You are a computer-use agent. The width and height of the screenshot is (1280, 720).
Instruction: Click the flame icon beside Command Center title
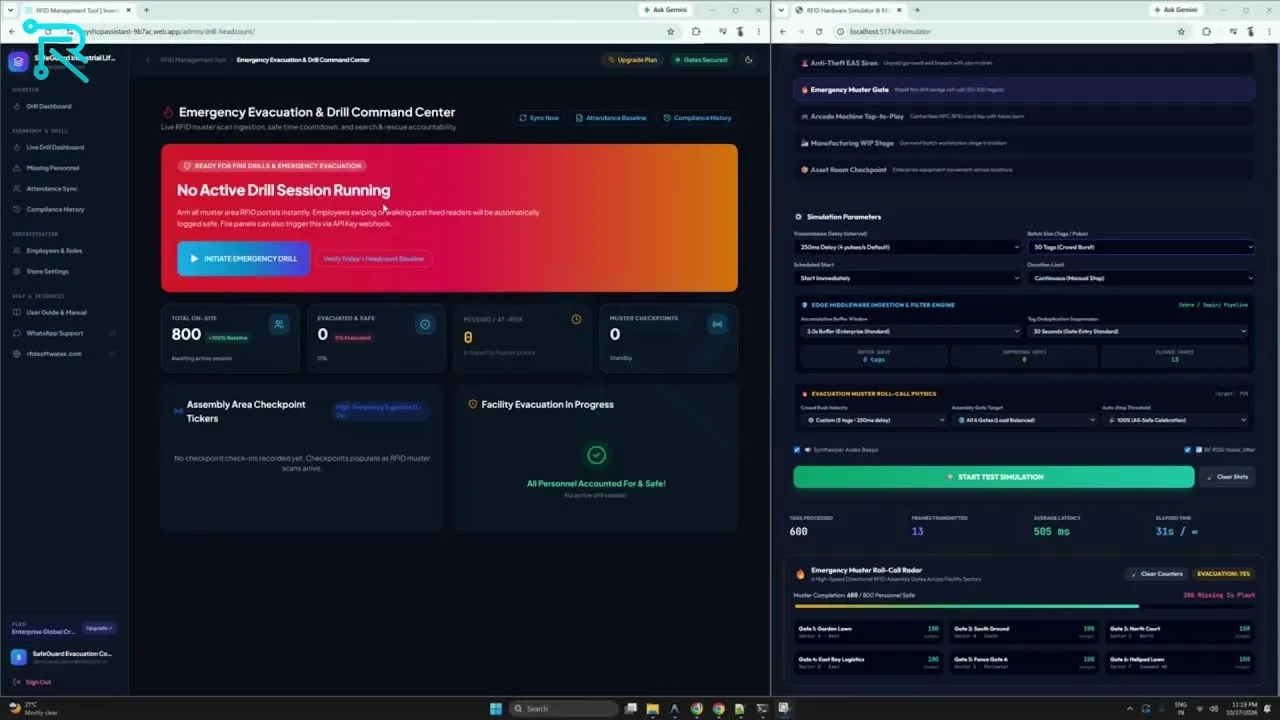(168, 113)
